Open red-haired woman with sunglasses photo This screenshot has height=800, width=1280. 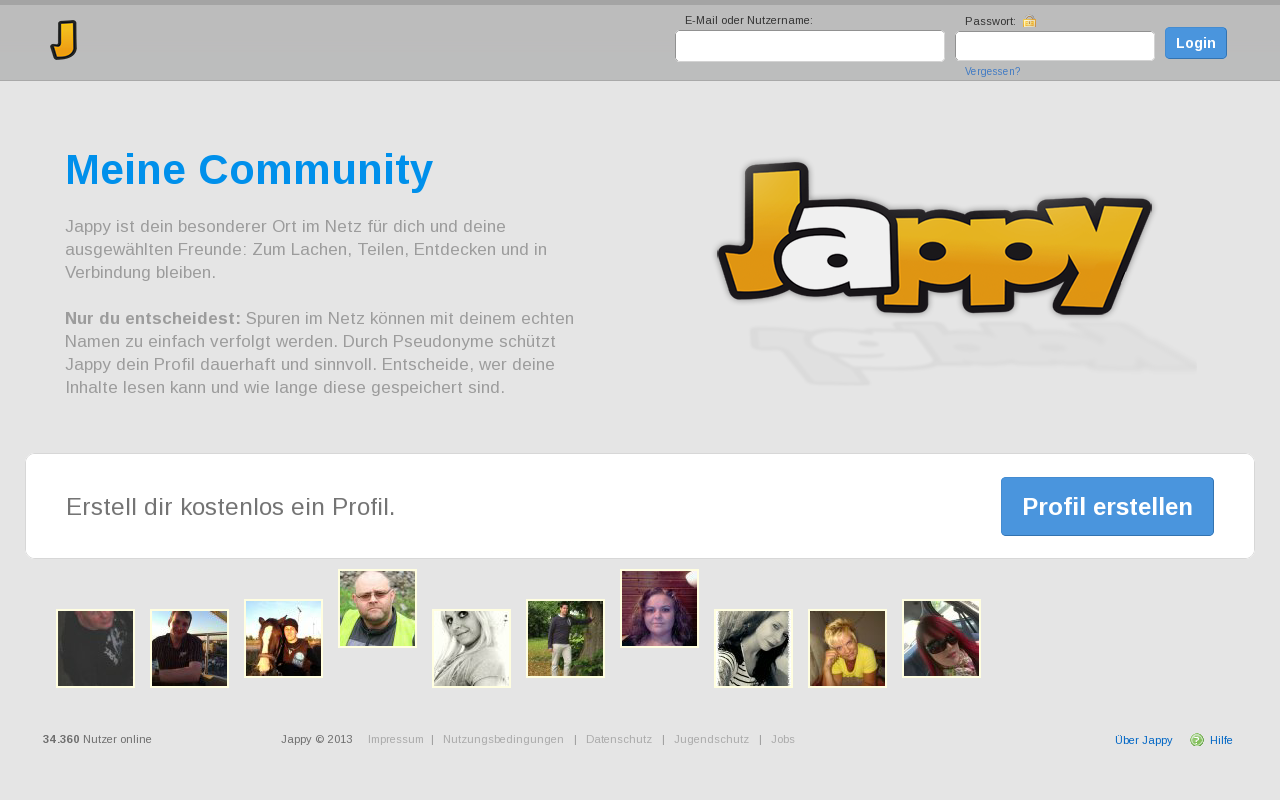(941, 639)
